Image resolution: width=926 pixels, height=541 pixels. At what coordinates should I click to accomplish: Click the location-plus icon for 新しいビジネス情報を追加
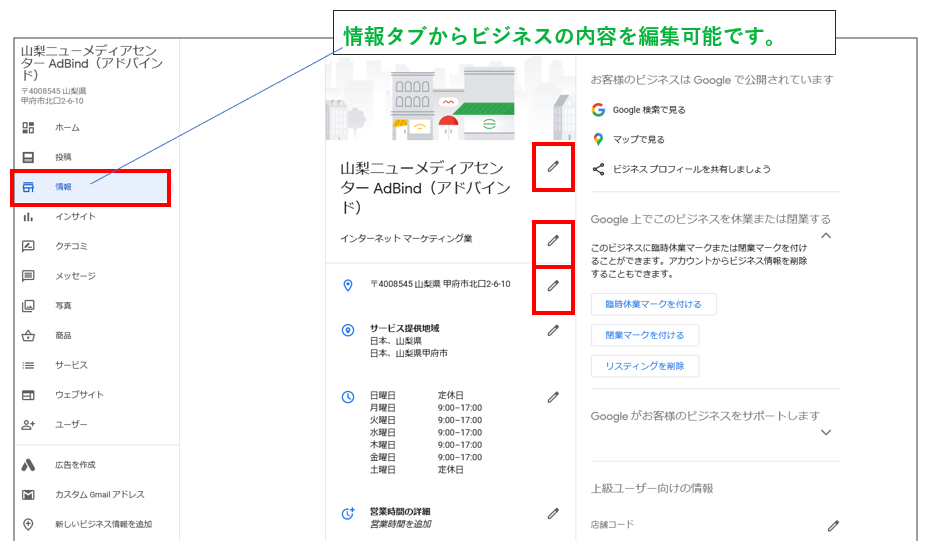click(28, 524)
